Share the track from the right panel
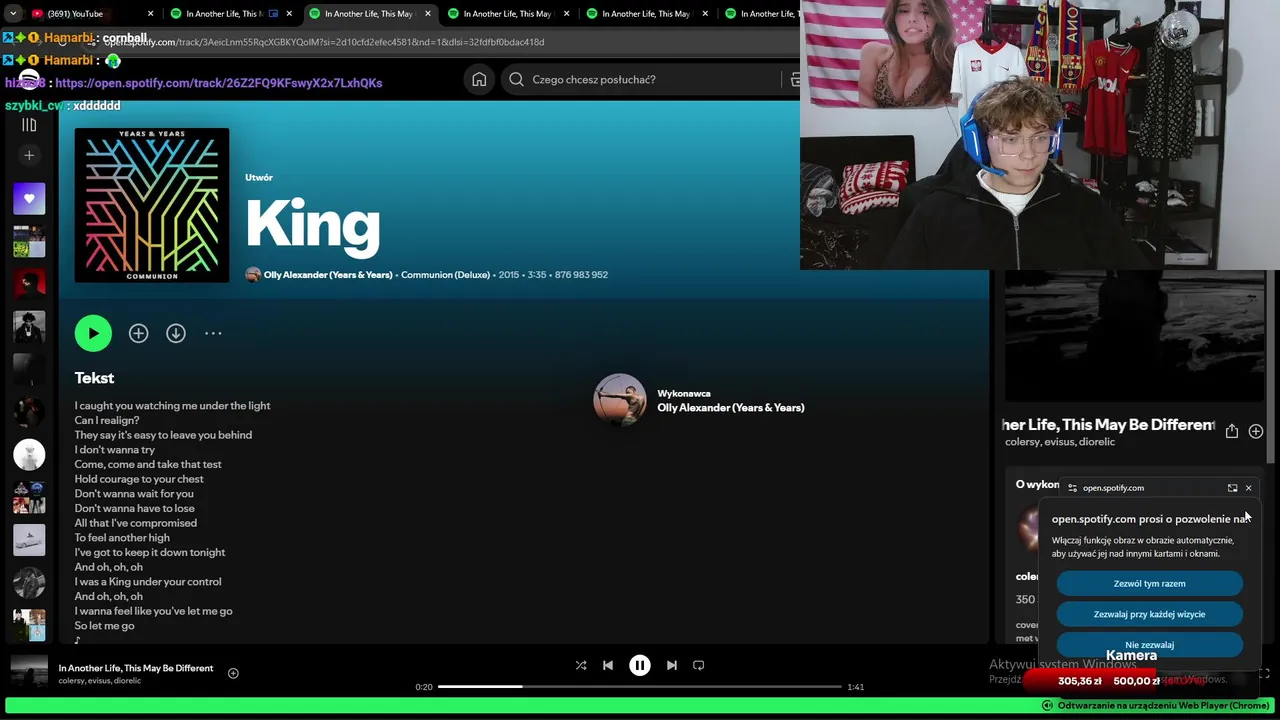The width and height of the screenshot is (1280, 720). [1232, 431]
